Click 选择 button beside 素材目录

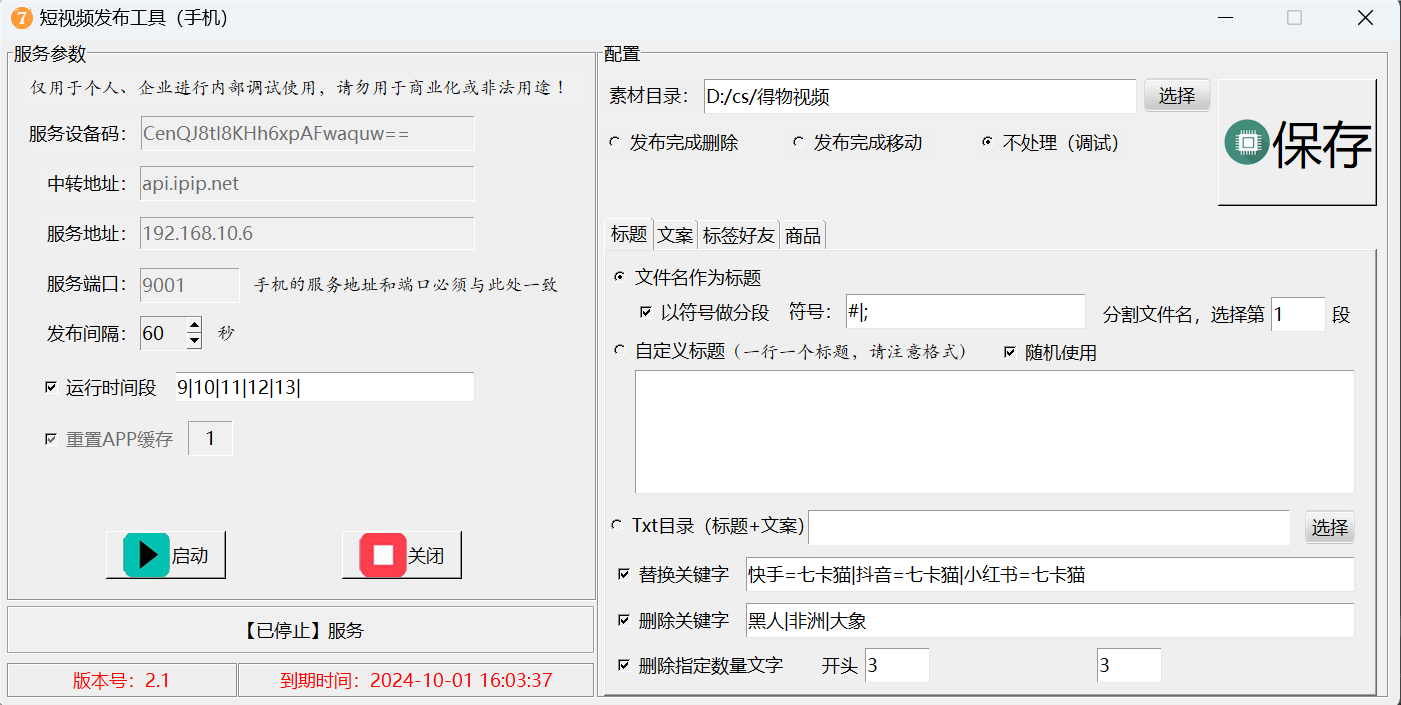[x=1177, y=96]
